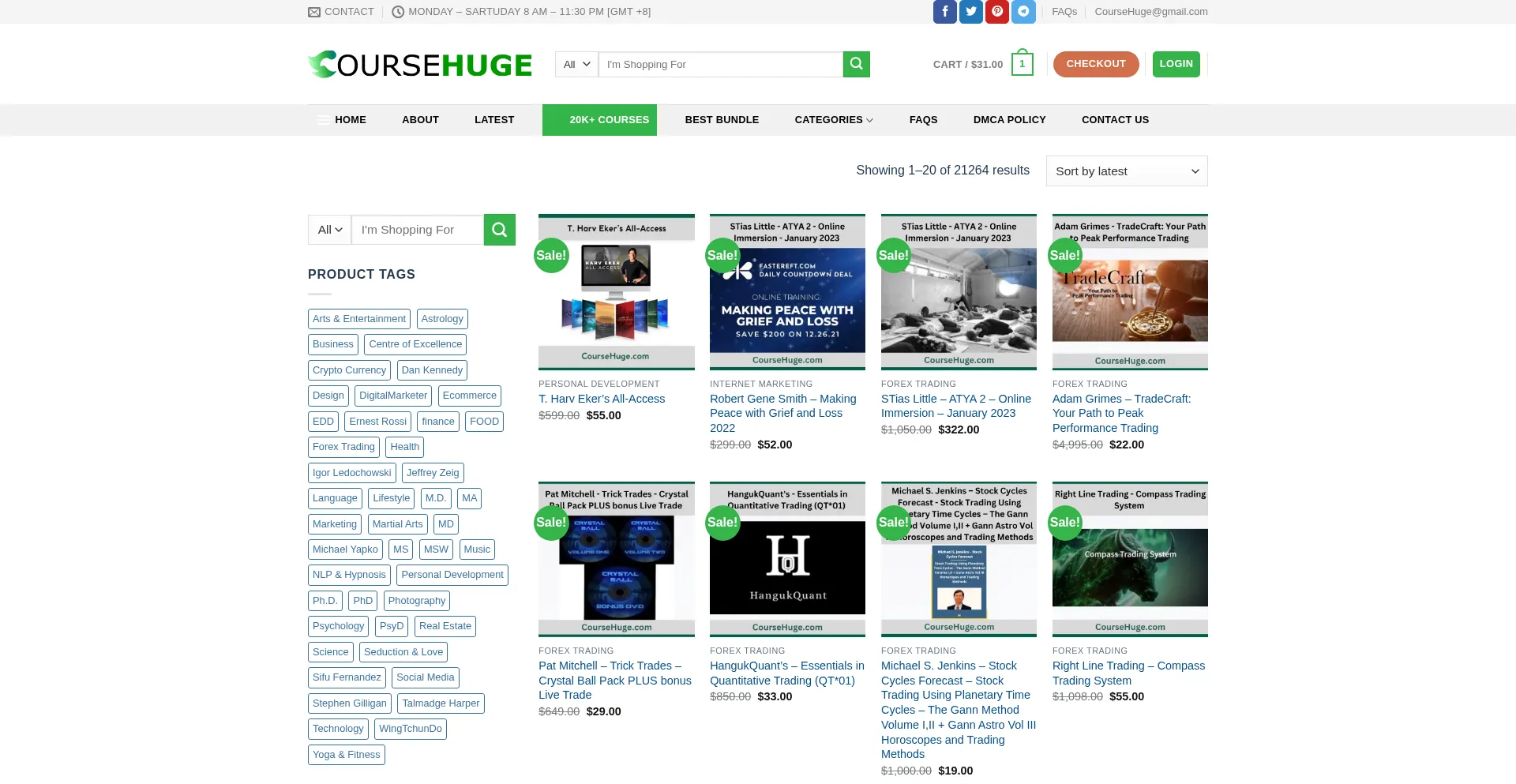Open the Twitter social icon
The image size is (1516, 784).
click(x=970, y=12)
